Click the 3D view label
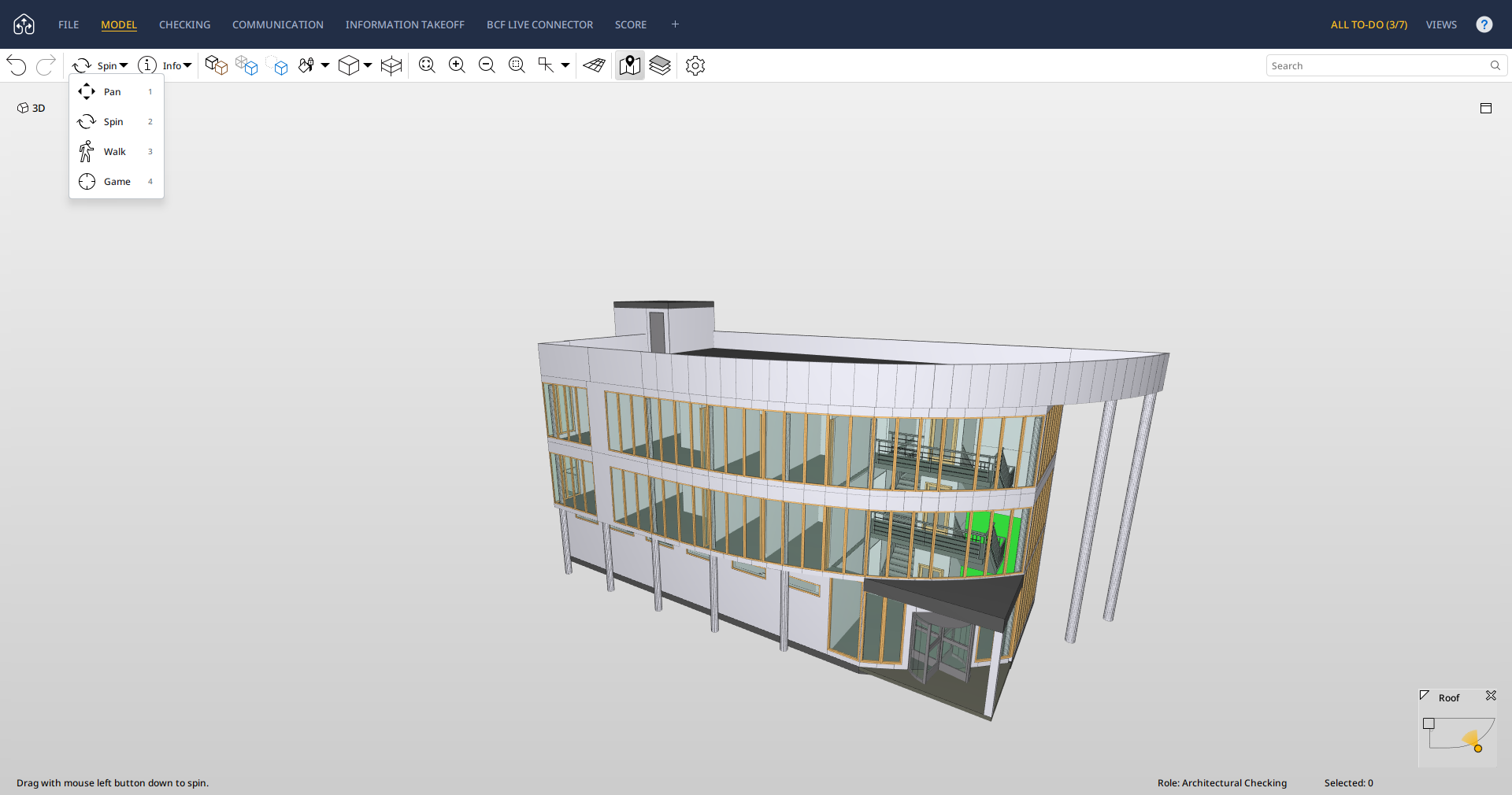This screenshot has height=795, width=1512. pos(31,108)
